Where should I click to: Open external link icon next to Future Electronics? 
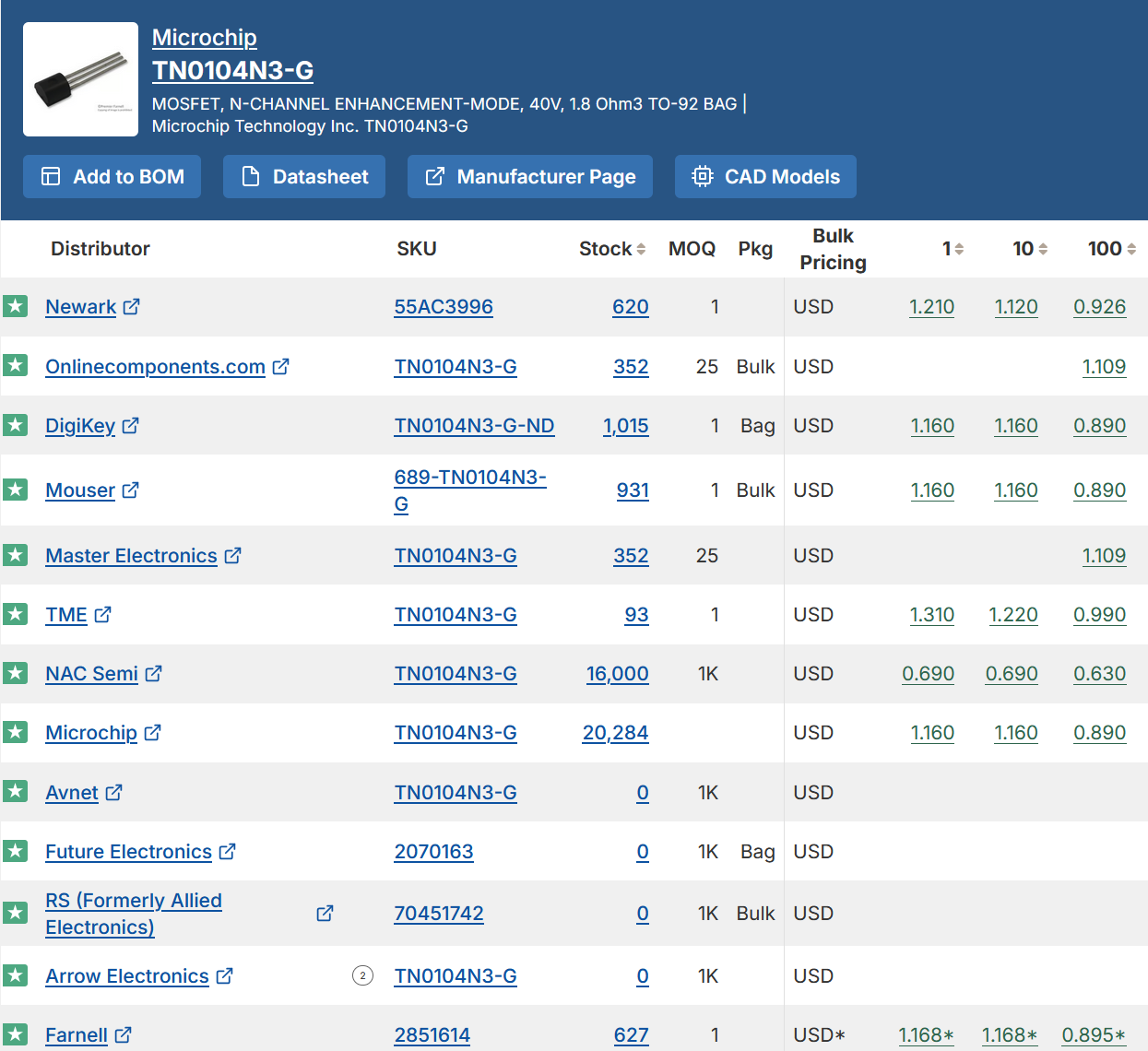(227, 851)
